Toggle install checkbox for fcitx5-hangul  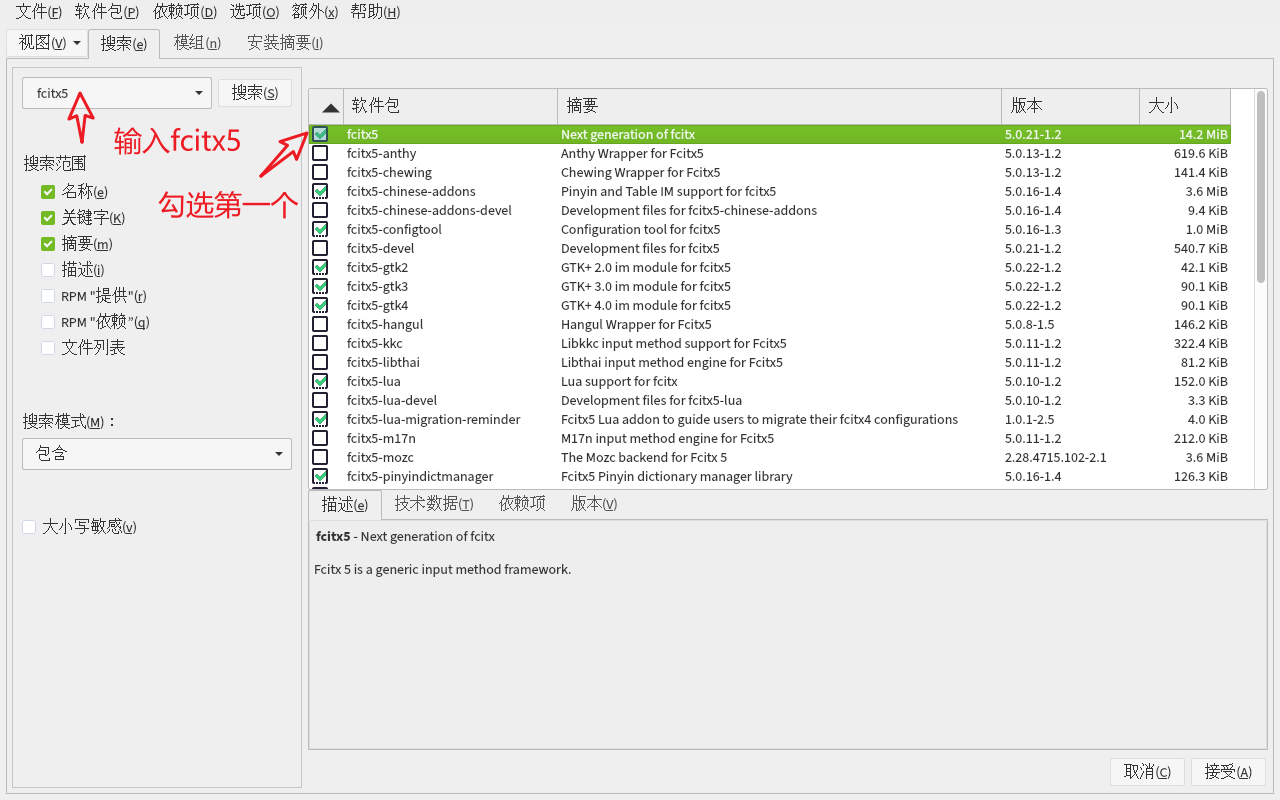tap(320, 324)
